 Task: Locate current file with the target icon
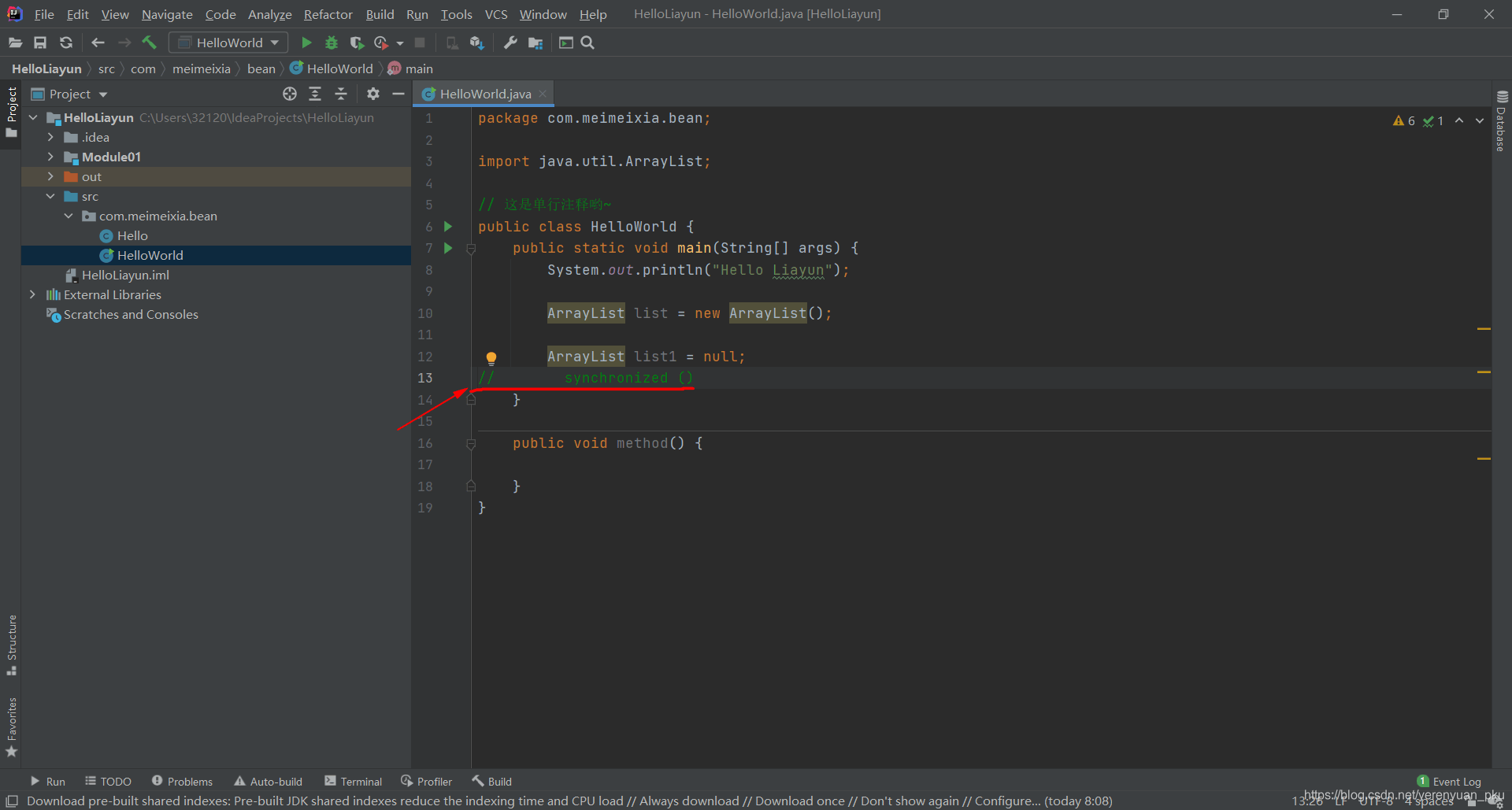[290, 94]
